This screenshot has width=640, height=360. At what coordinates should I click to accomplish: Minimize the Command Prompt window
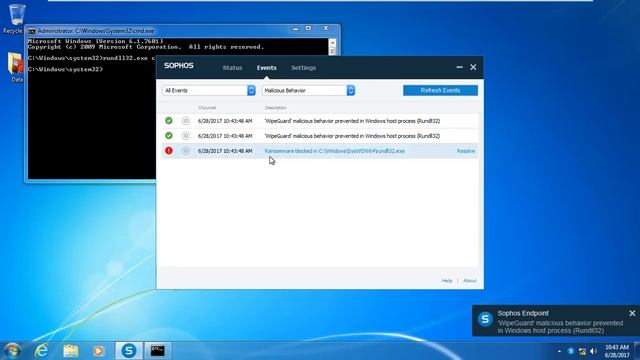coord(296,29)
